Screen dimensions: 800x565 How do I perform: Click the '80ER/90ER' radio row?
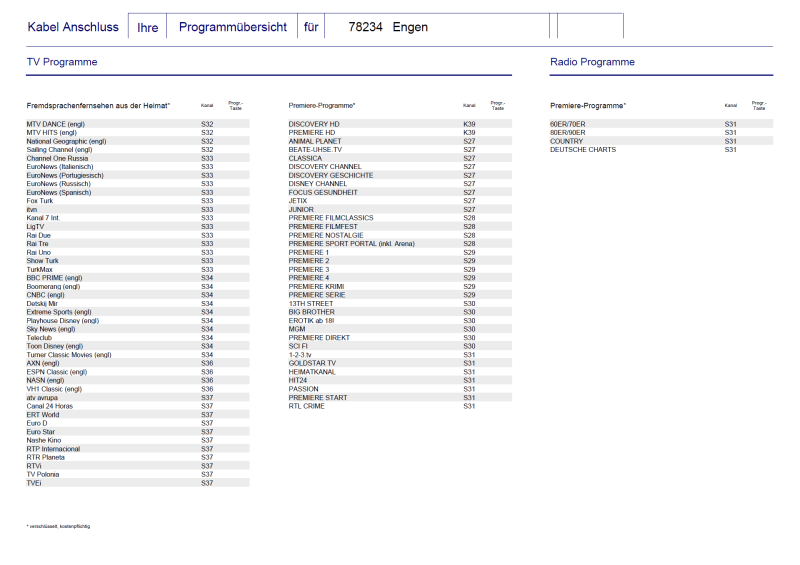point(661,133)
